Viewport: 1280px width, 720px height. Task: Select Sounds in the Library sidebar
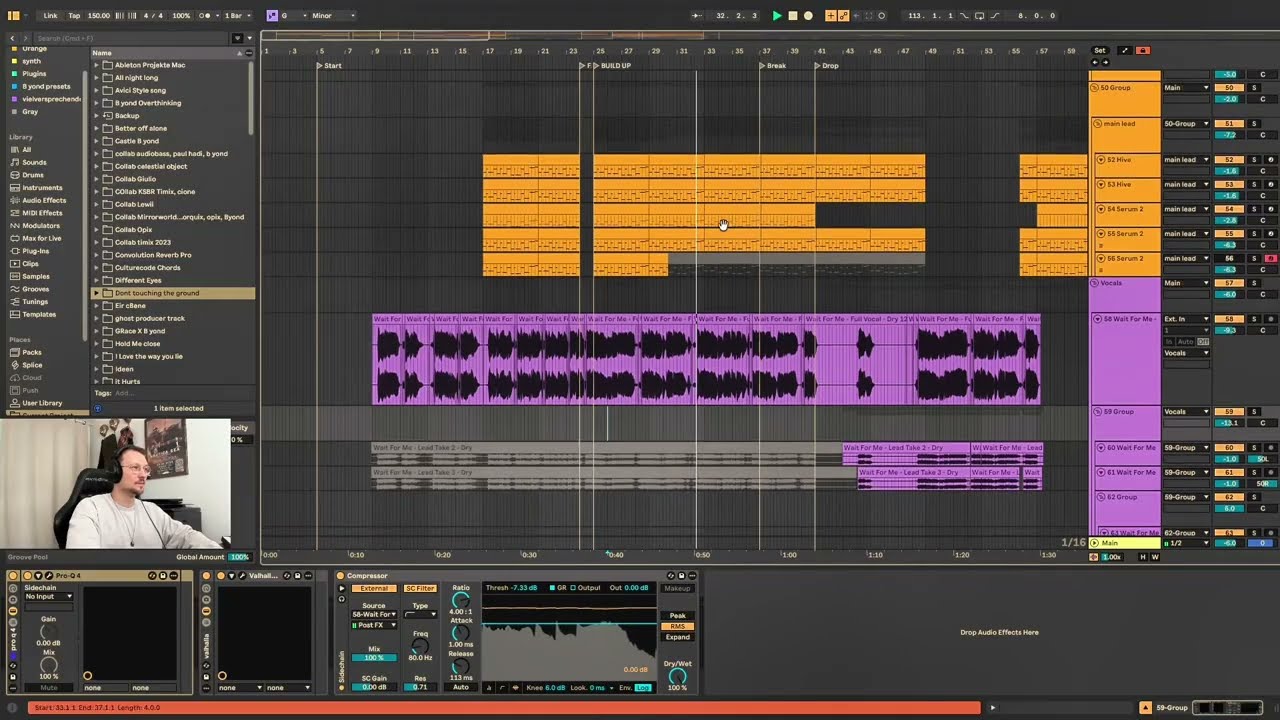click(x=34, y=162)
